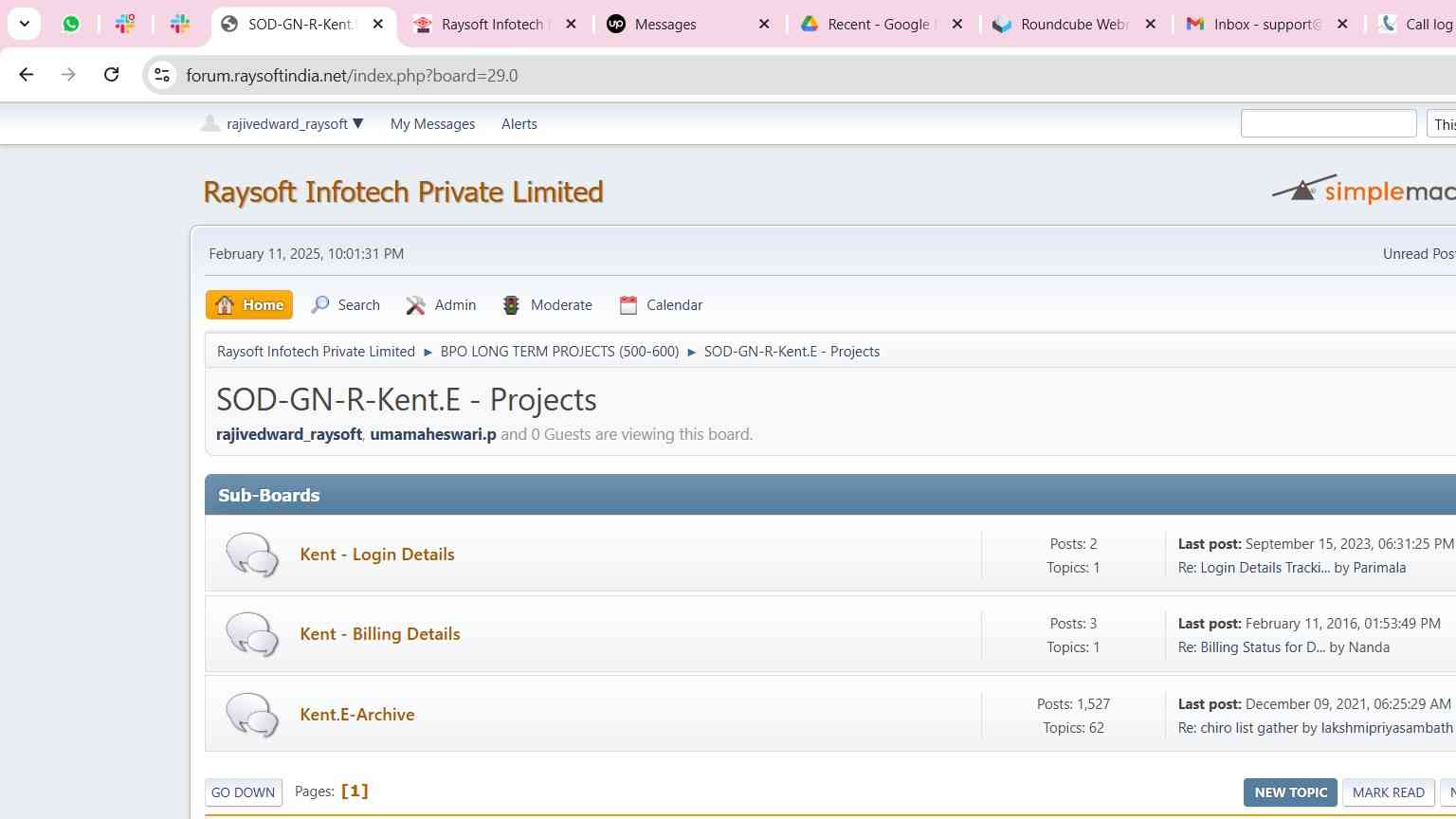
Task: Open rajivedward_raysoft viewer profile link
Action: coord(289,434)
